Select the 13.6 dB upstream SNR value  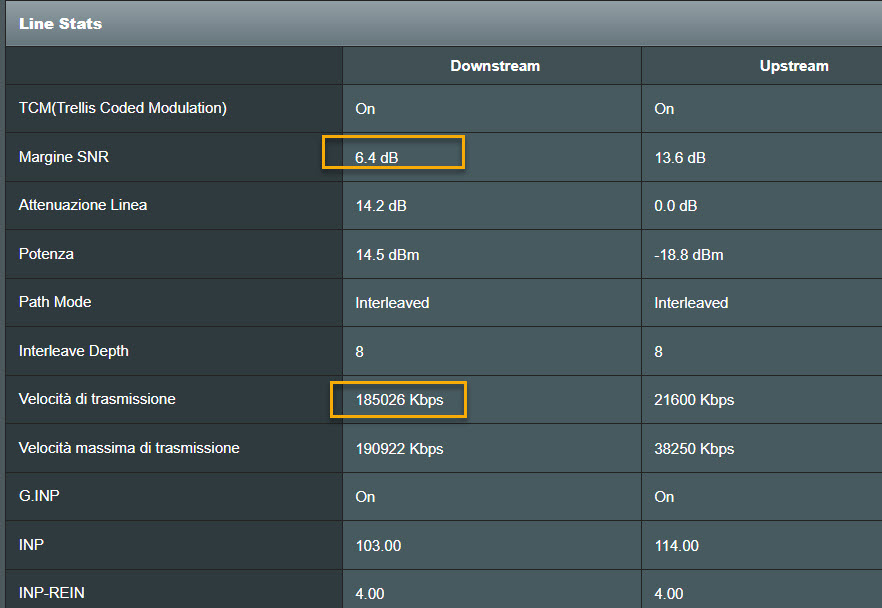pyautogui.click(x=680, y=158)
